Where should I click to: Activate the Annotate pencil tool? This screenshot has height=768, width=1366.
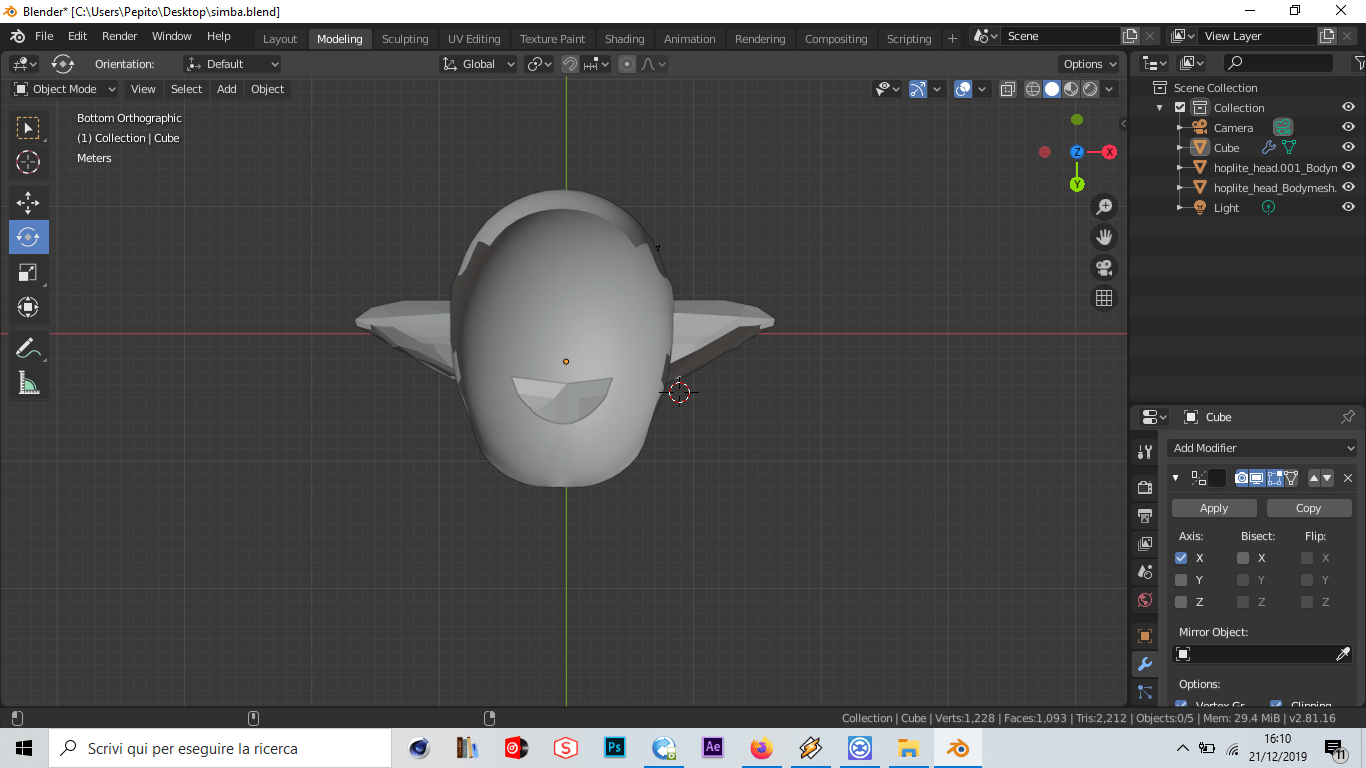coord(28,348)
